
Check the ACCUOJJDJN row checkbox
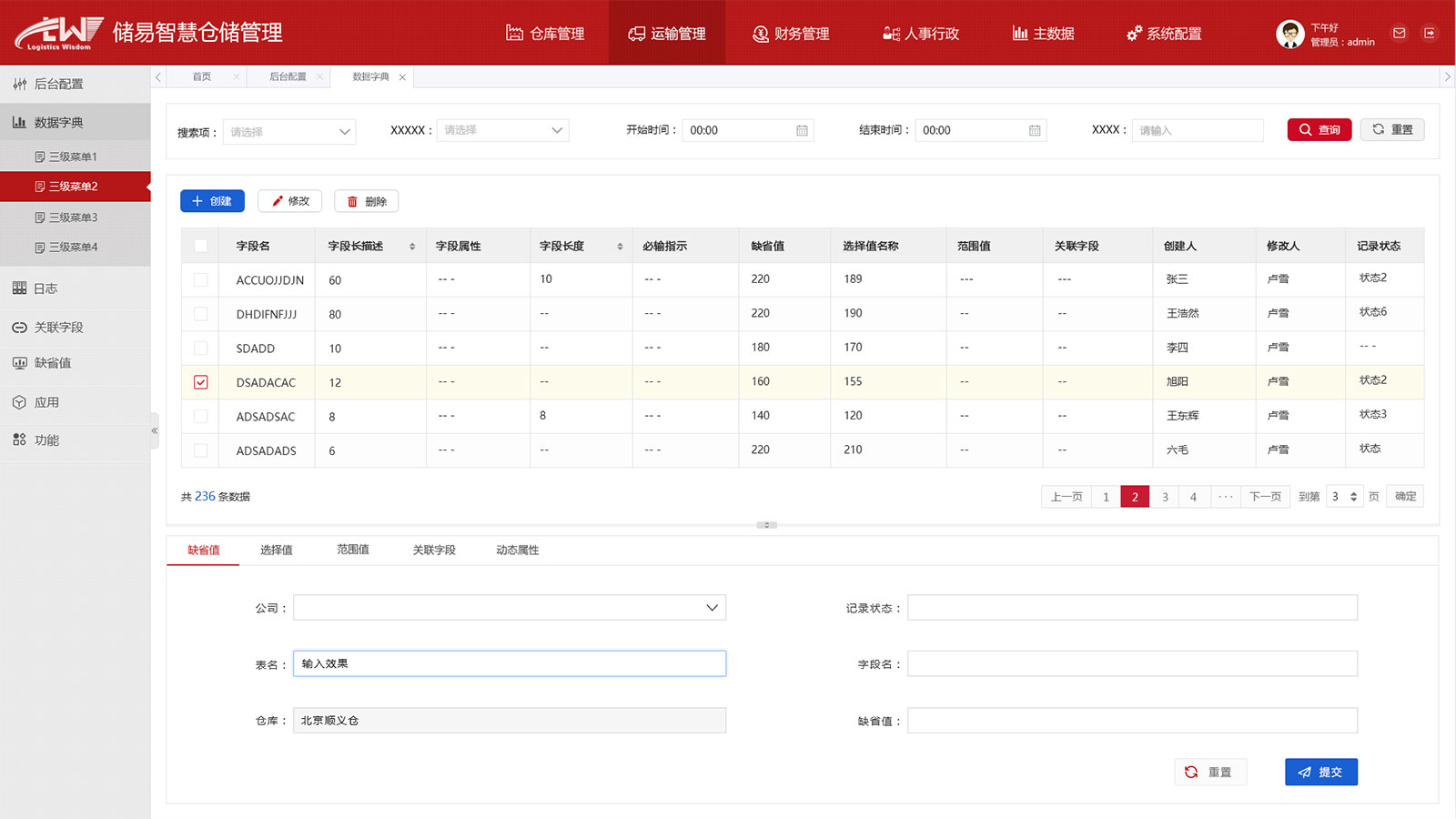point(201,280)
